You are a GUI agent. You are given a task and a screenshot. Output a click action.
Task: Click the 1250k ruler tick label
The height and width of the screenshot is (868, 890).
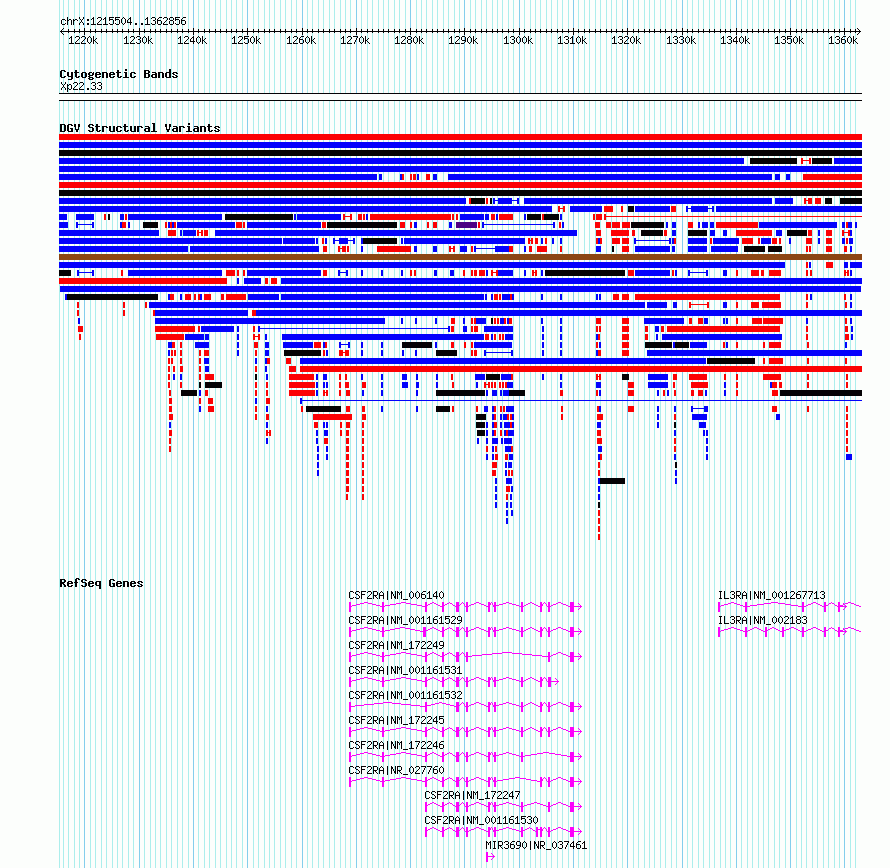pyautogui.click(x=246, y=40)
